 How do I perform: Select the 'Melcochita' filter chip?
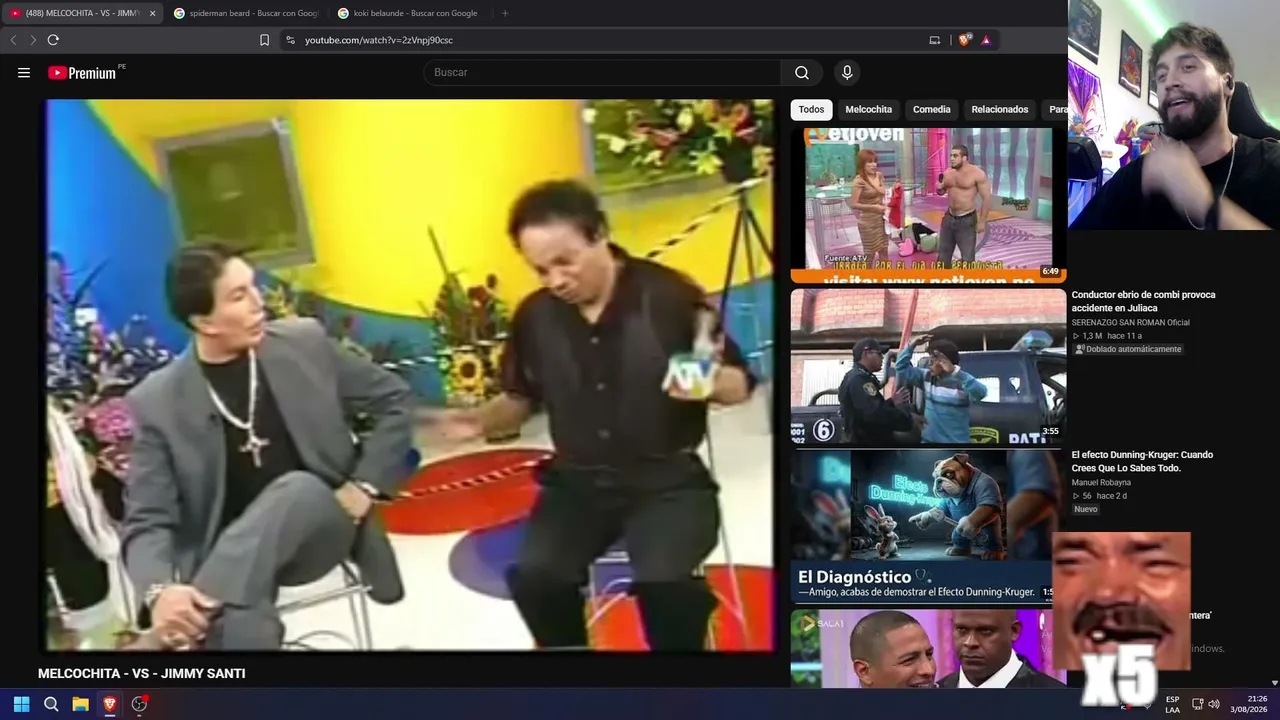coord(869,109)
